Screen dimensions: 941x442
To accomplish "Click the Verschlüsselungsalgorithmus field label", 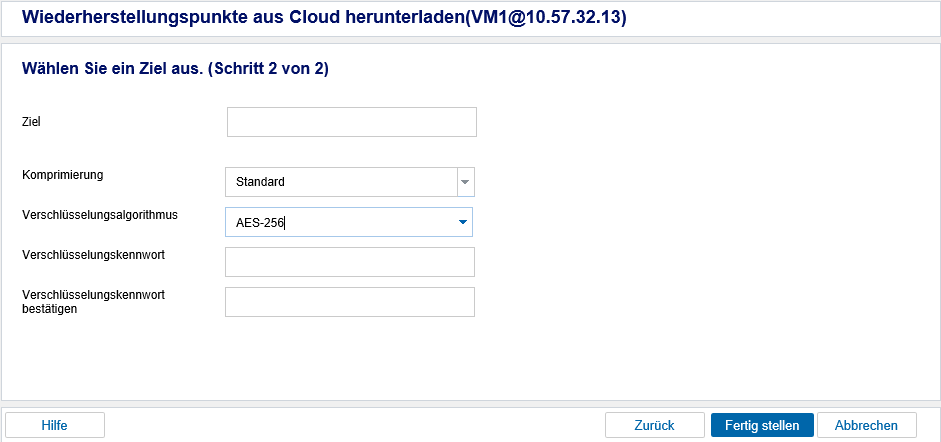I will [100, 215].
